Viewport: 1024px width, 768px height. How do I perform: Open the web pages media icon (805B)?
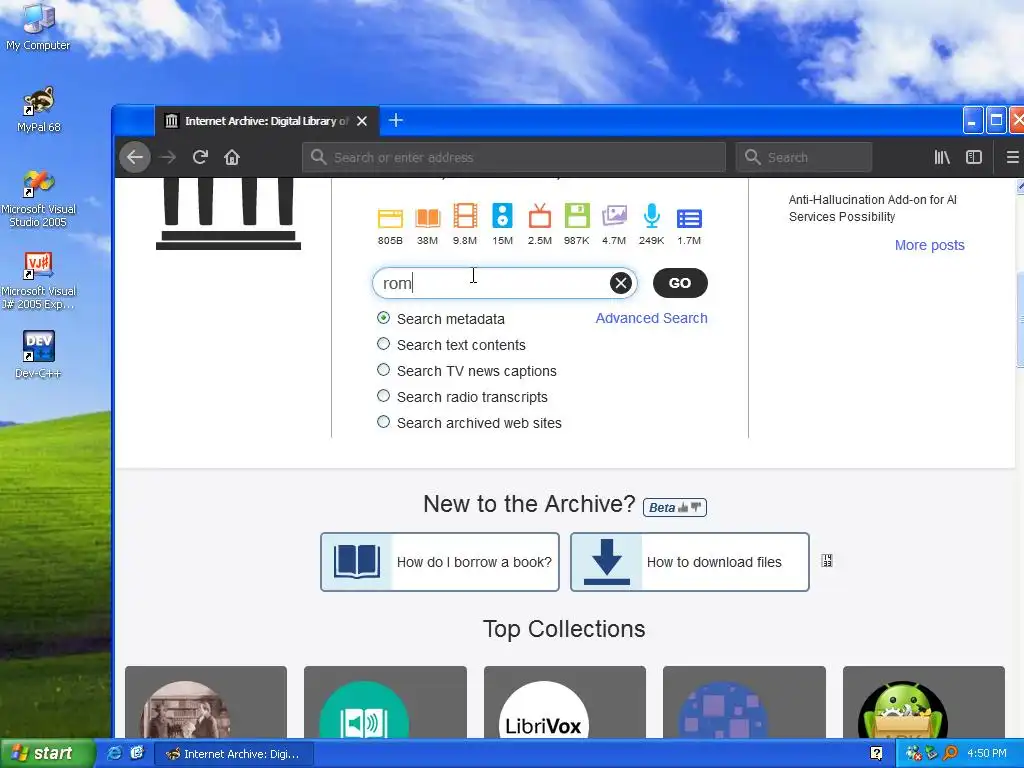coord(390,217)
